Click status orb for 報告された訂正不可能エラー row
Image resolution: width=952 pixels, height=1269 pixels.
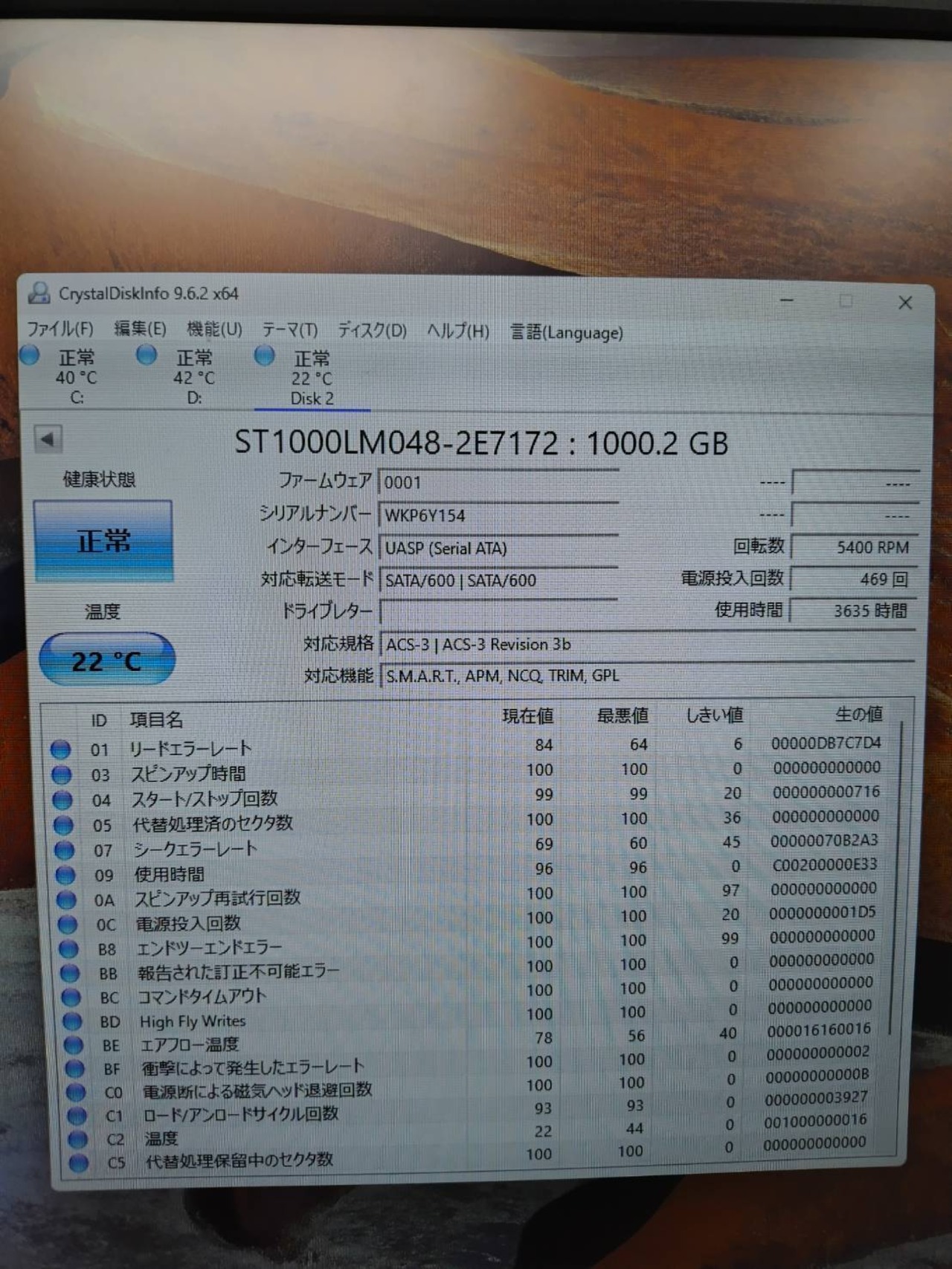pyautogui.click(x=70, y=973)
